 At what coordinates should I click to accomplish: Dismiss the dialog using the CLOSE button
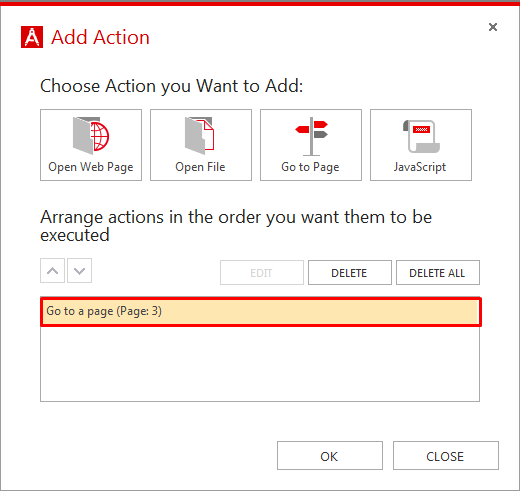[446, 456]
